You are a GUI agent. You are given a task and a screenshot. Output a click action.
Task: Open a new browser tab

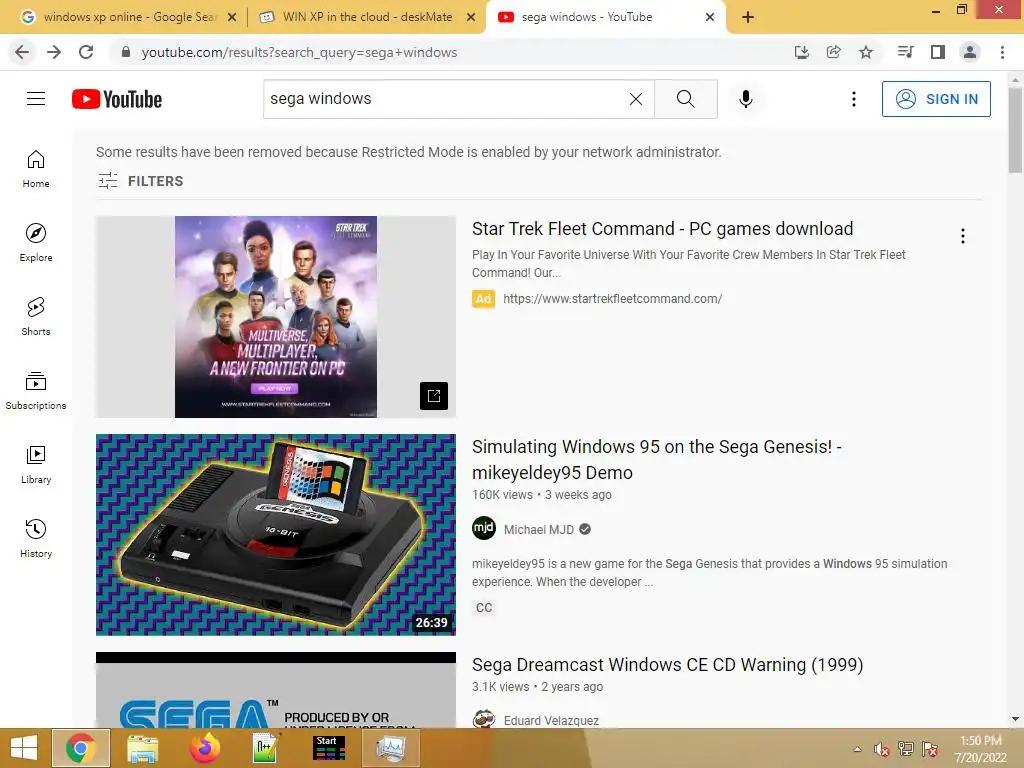pyautogui.click(x=748, y=17)
